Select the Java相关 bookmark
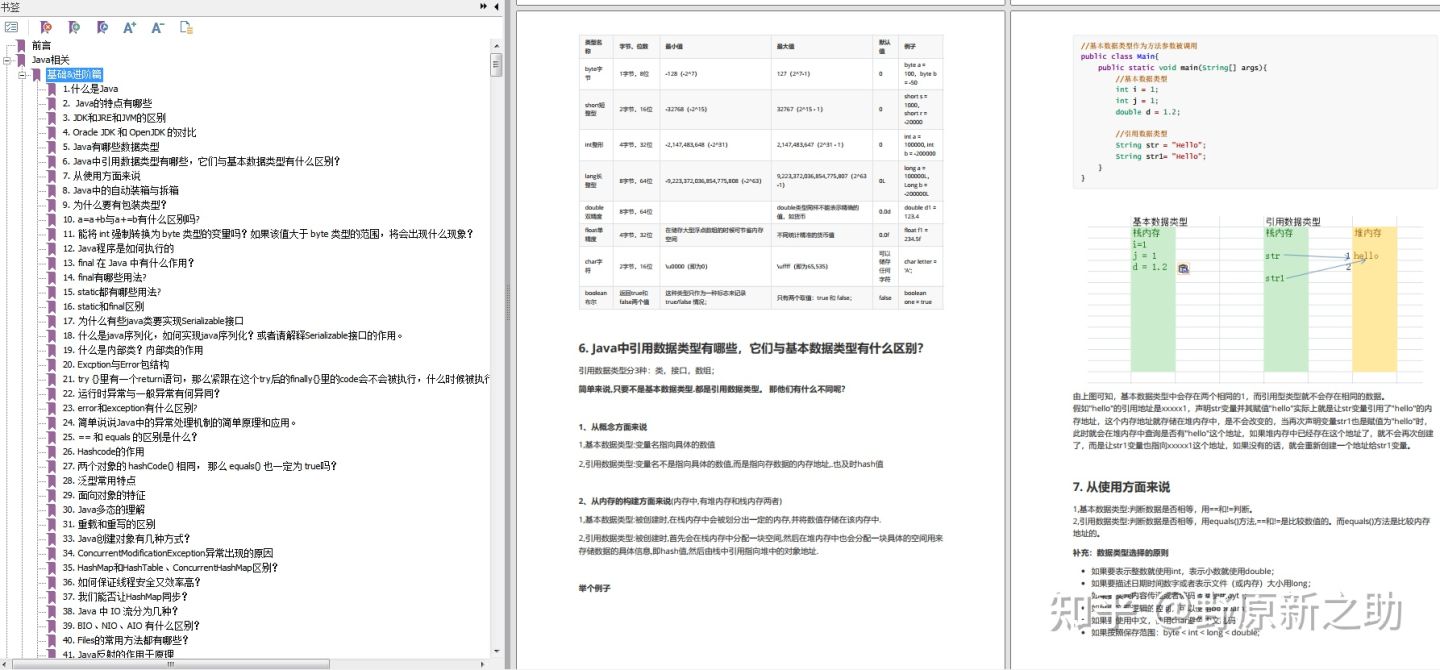The height and width of the screenshot is (670, 1440). [50, 60]
